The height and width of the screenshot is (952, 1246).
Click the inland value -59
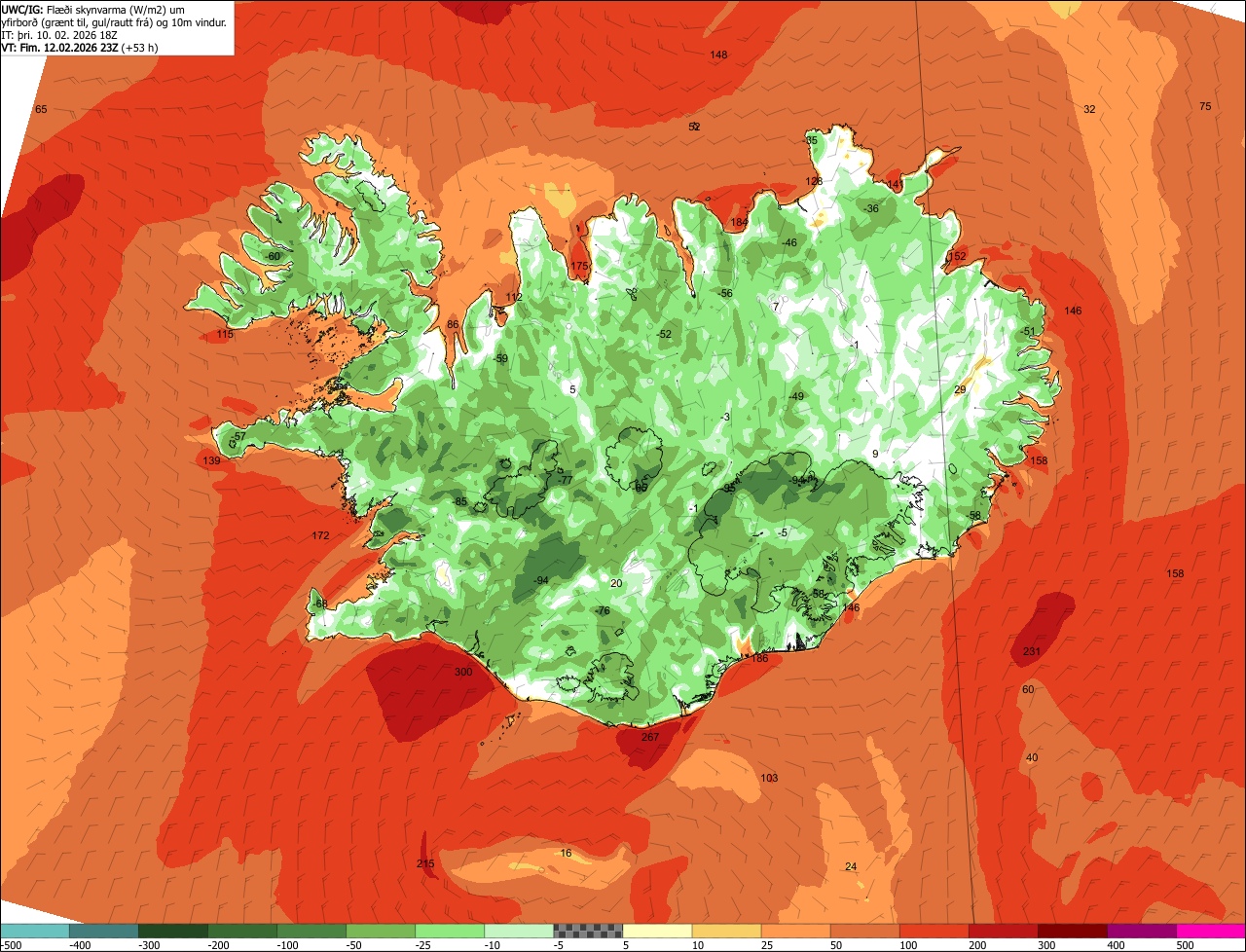pyautogui.click(x=500, y=358)
